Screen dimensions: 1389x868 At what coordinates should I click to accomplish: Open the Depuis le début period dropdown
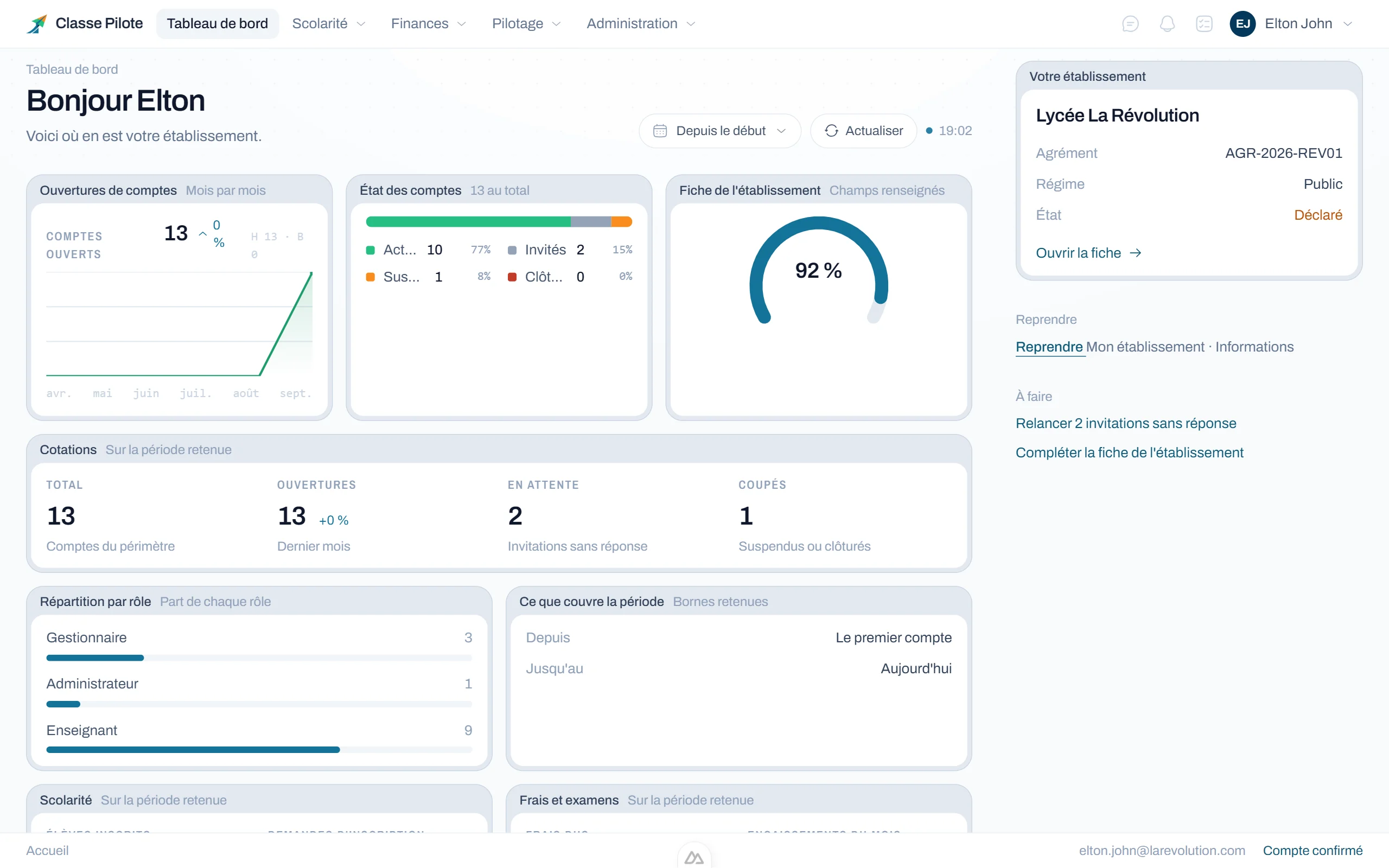[x=720, y=131]
